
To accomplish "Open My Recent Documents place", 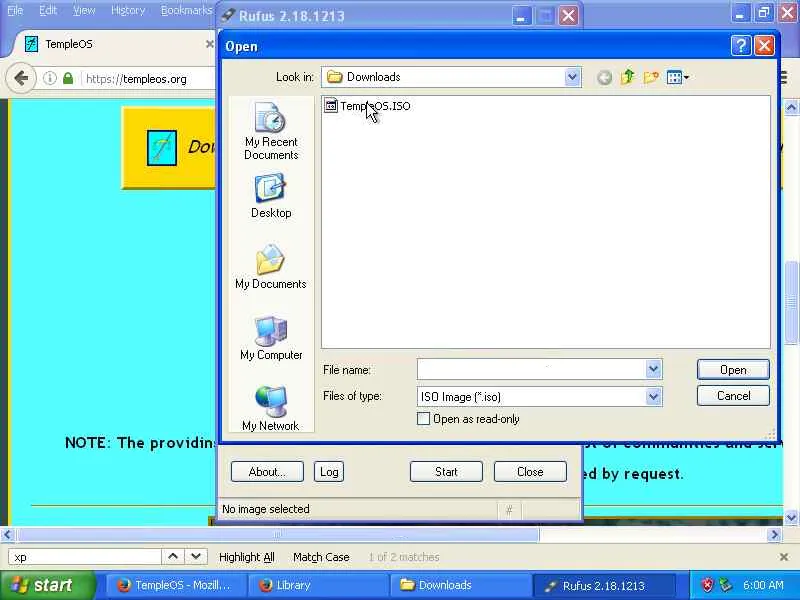I will pyautogui.click(x=271, y=131).
